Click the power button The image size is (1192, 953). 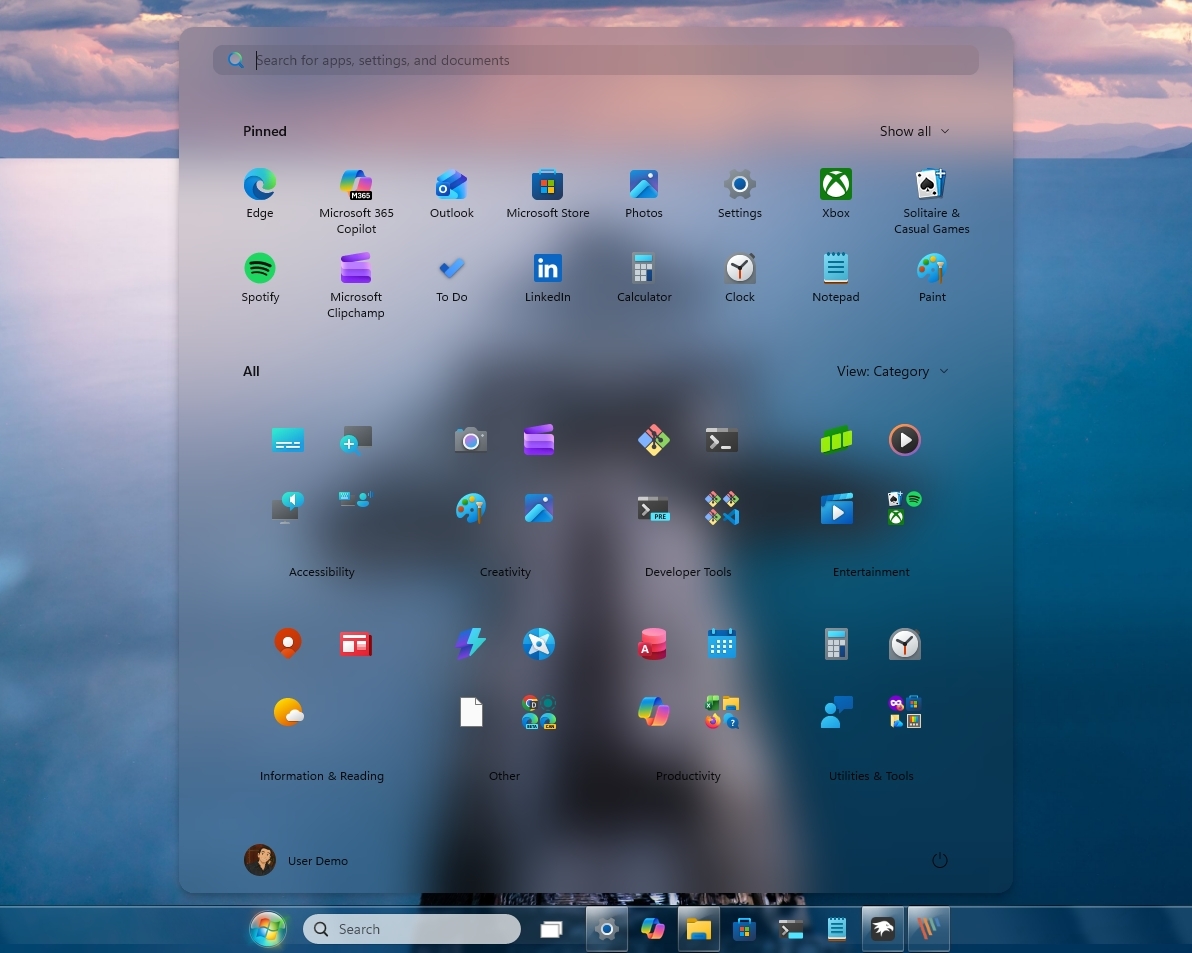[x=939, y=860]
